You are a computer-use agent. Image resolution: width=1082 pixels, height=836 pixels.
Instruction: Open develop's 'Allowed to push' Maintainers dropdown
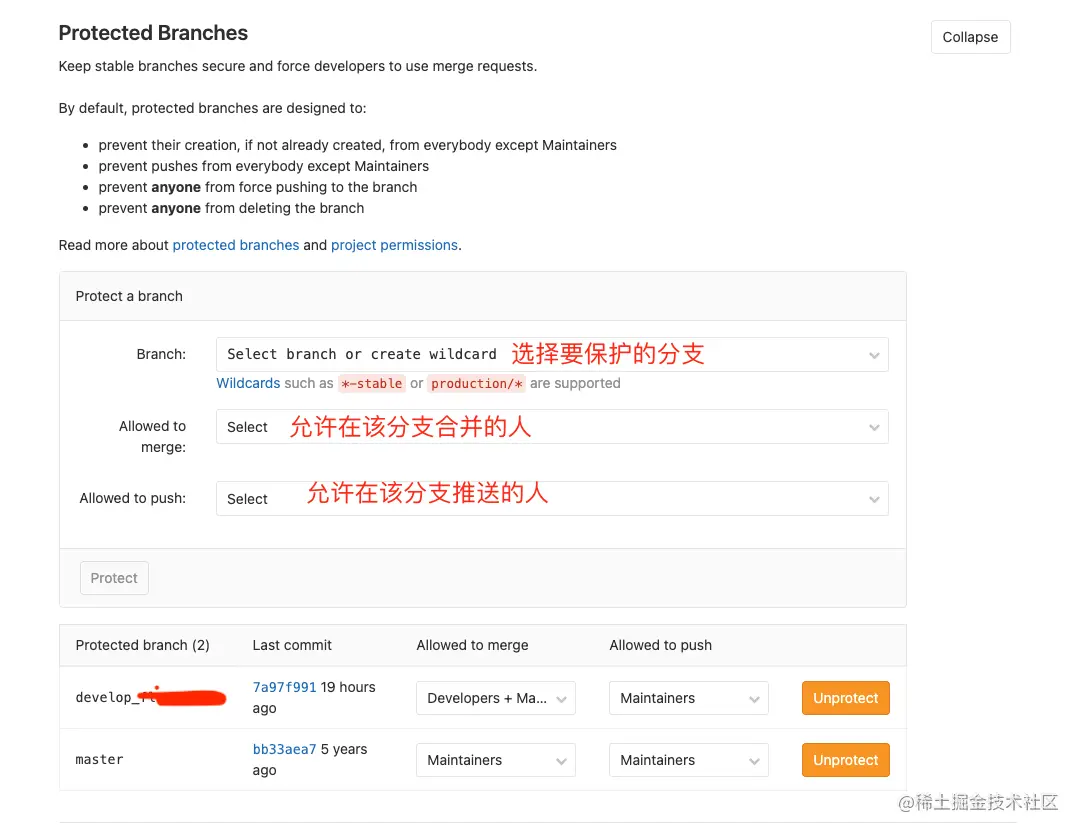(688, 698)
